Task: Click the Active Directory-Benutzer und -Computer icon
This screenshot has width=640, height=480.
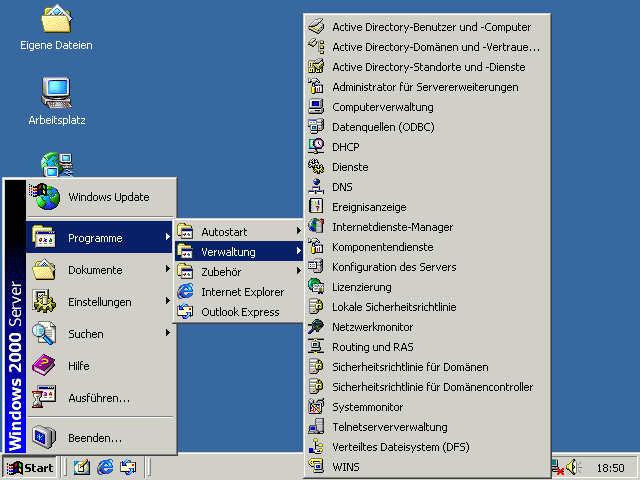Action: click(x=316, y=27)
